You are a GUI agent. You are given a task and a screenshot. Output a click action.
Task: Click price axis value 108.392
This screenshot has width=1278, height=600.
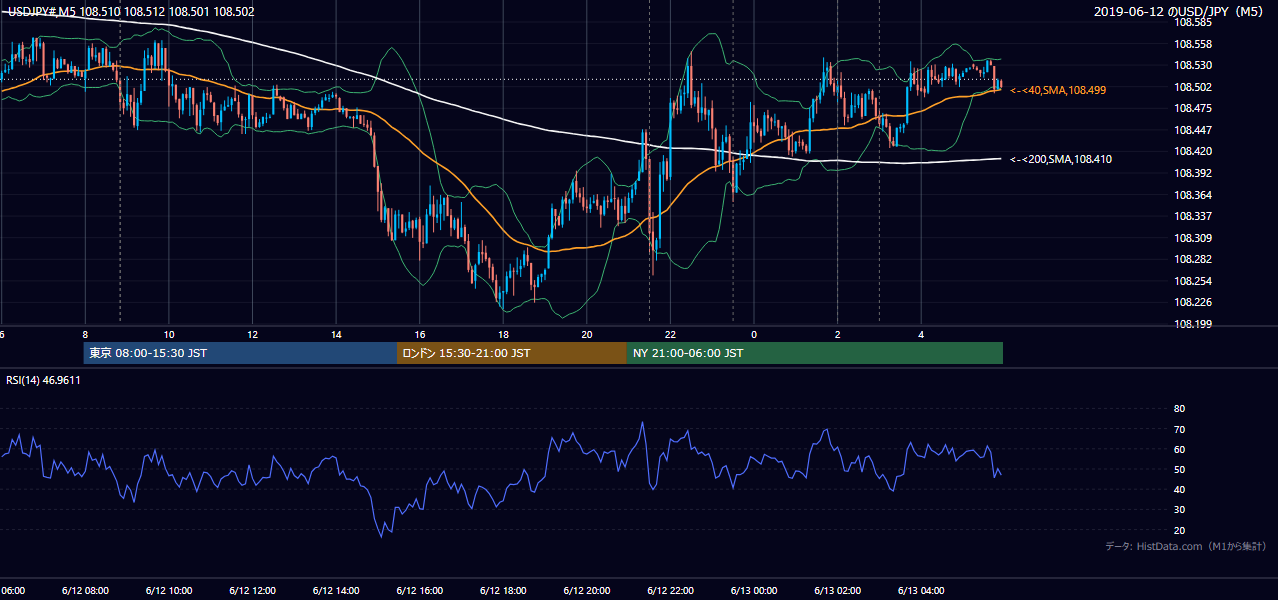click(1193, 173)
